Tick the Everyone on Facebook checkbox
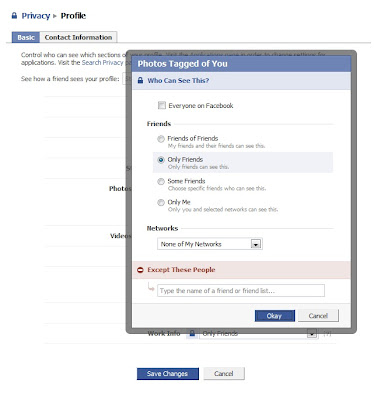Viewport: 374px width, 400px height. 162,106
